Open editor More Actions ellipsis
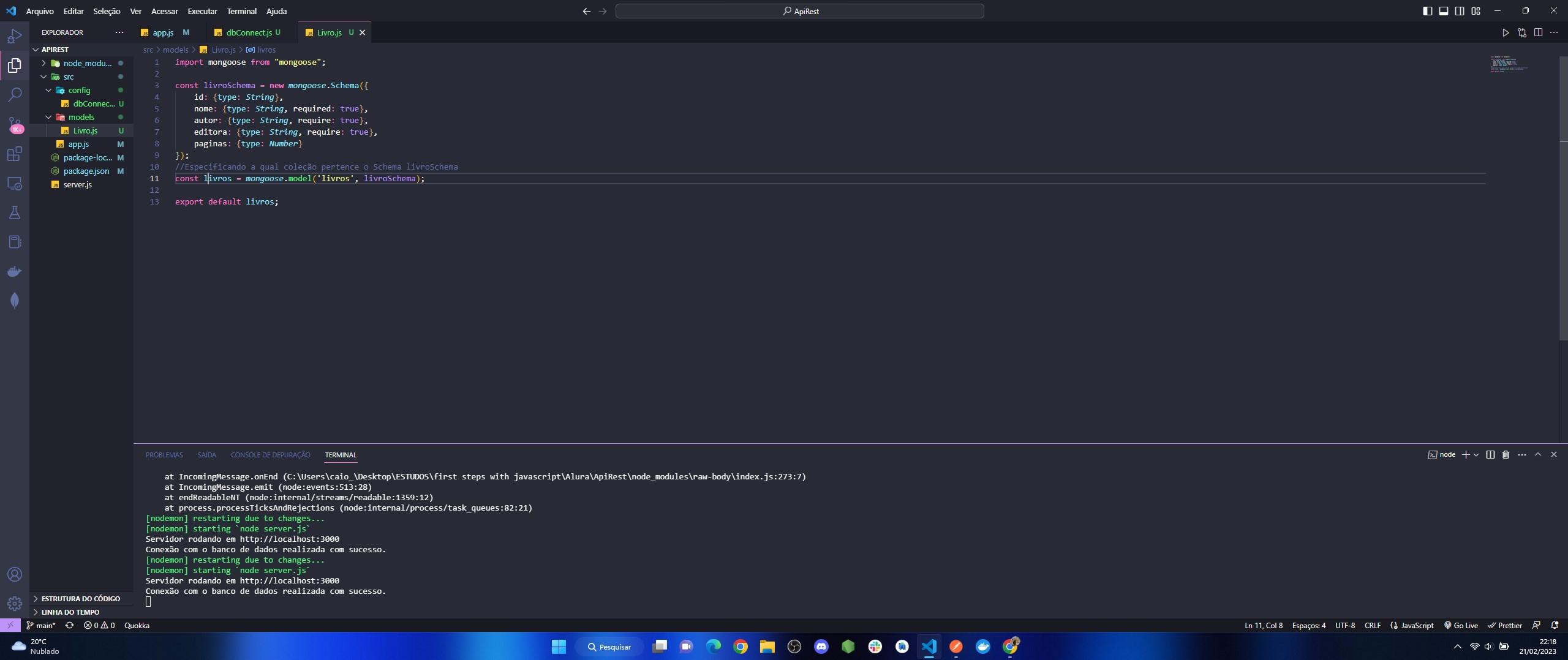The image size is (1568, 660). click(1554, 32)
